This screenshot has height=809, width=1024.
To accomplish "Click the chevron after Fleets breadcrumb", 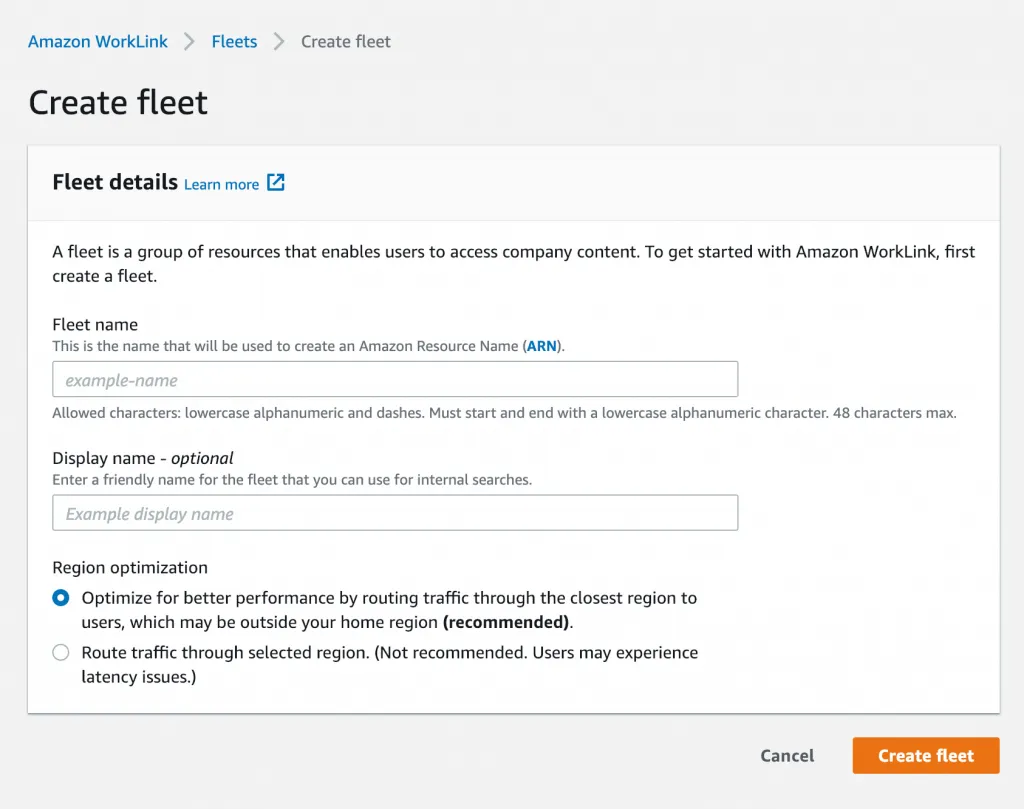I will [279, 41].
